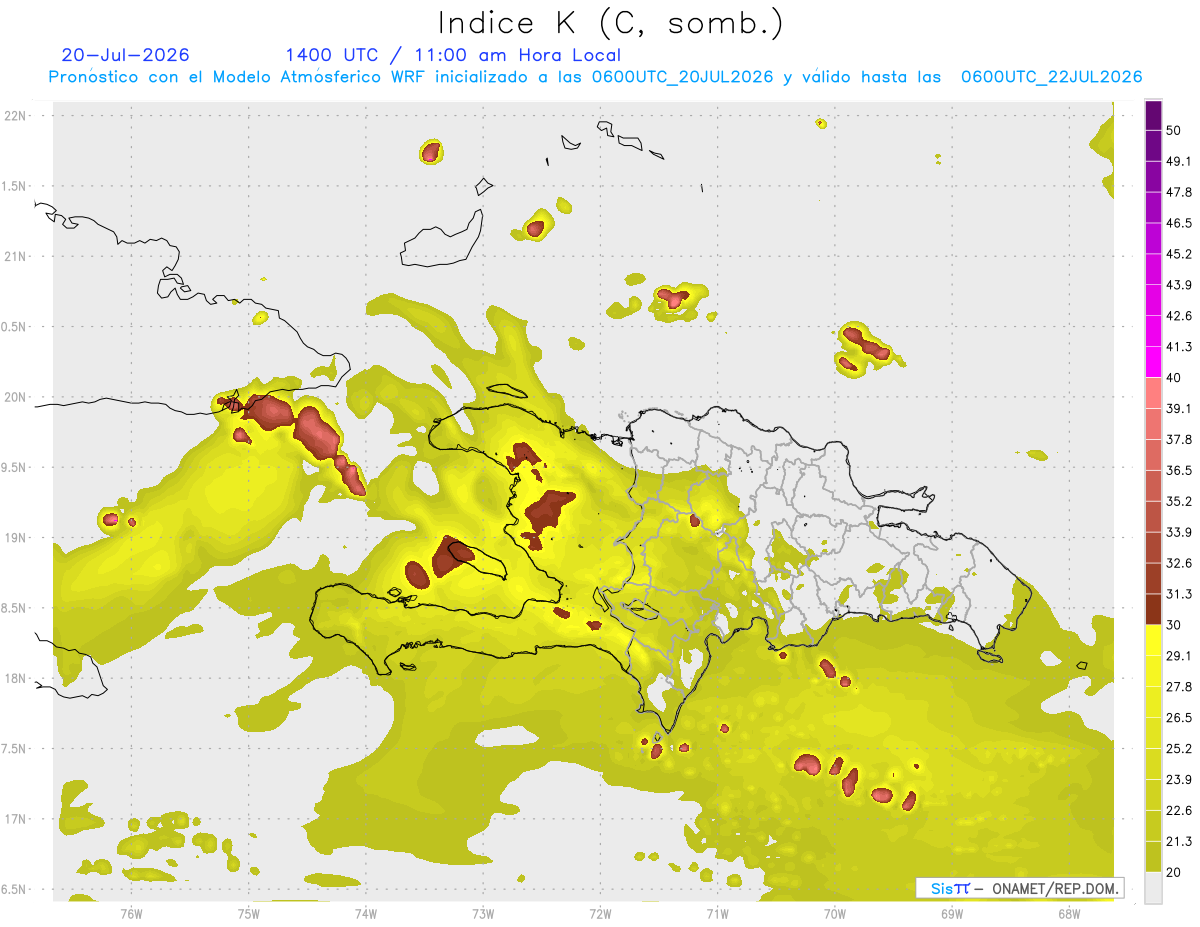Select the '0600UTC_22JUL2026' valid-until time
The height and width of the screenshot is (927, 1200).
click(1051, 77)
